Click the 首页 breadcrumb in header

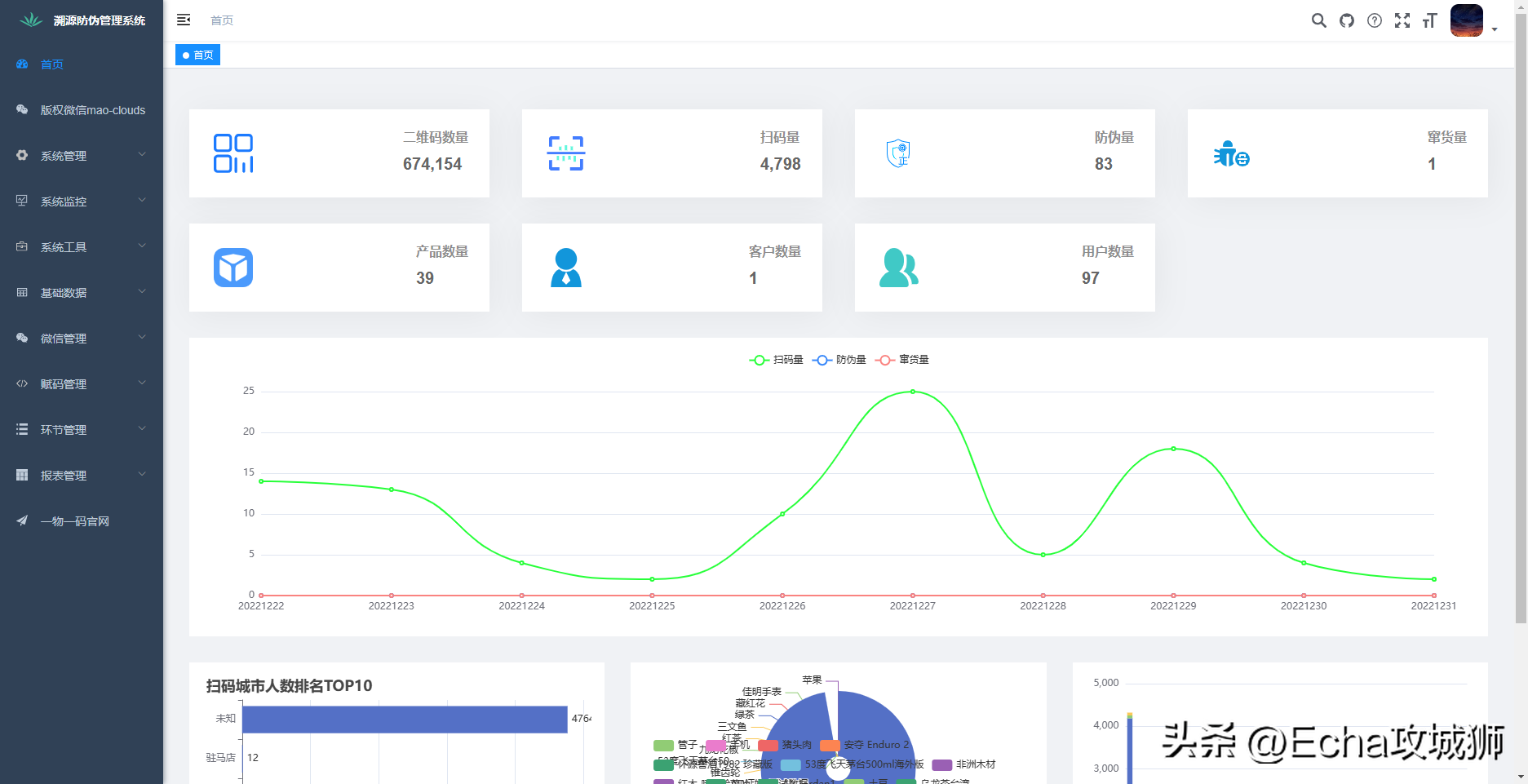pos(222,20)
